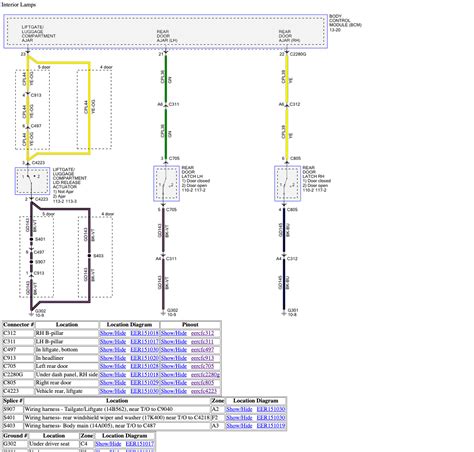Toggle Location Diagram Show/Hide for connector C705
Image resolution: width=474 pixels, height=452 pixels.
point(113,366)
